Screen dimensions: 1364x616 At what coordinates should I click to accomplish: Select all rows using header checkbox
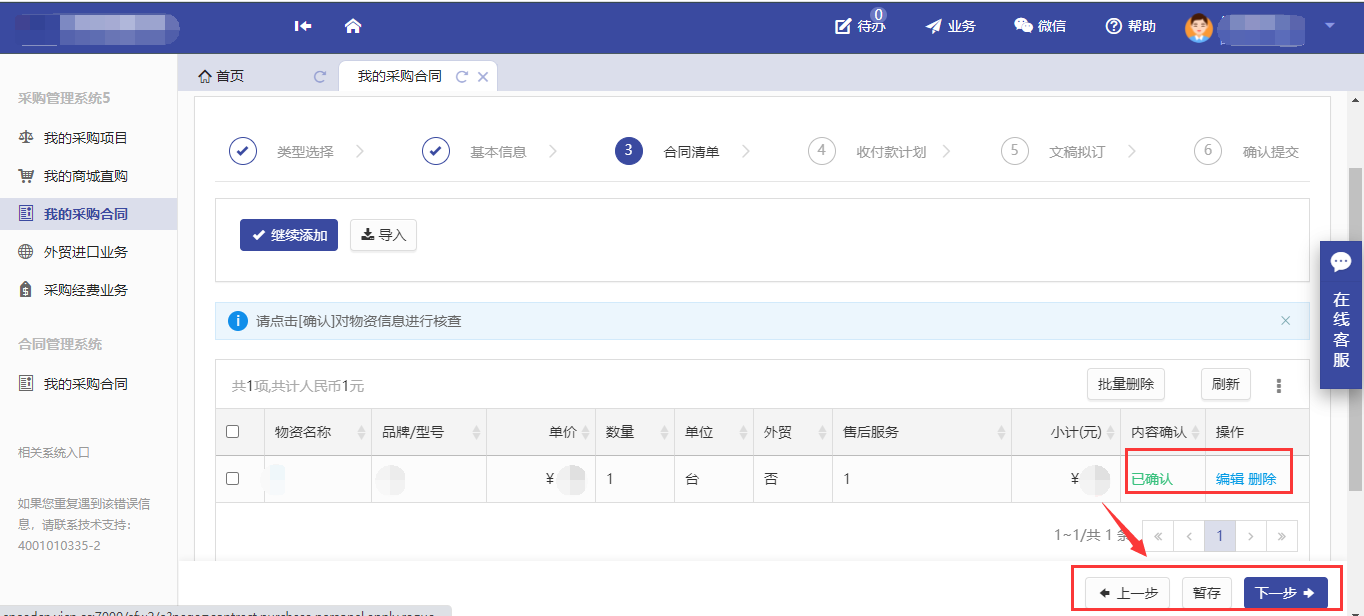pos(233,432)
